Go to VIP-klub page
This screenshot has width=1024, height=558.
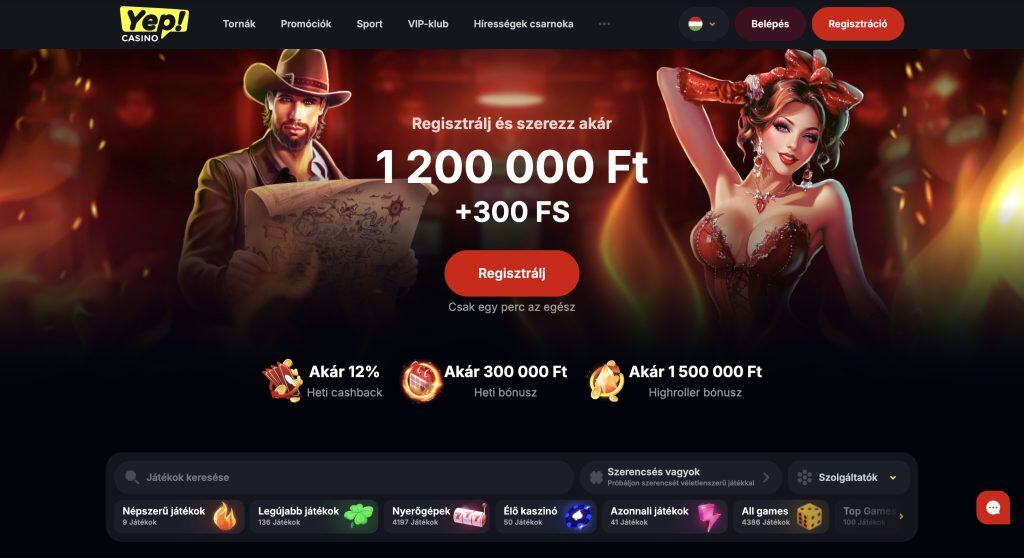(428, 24)
